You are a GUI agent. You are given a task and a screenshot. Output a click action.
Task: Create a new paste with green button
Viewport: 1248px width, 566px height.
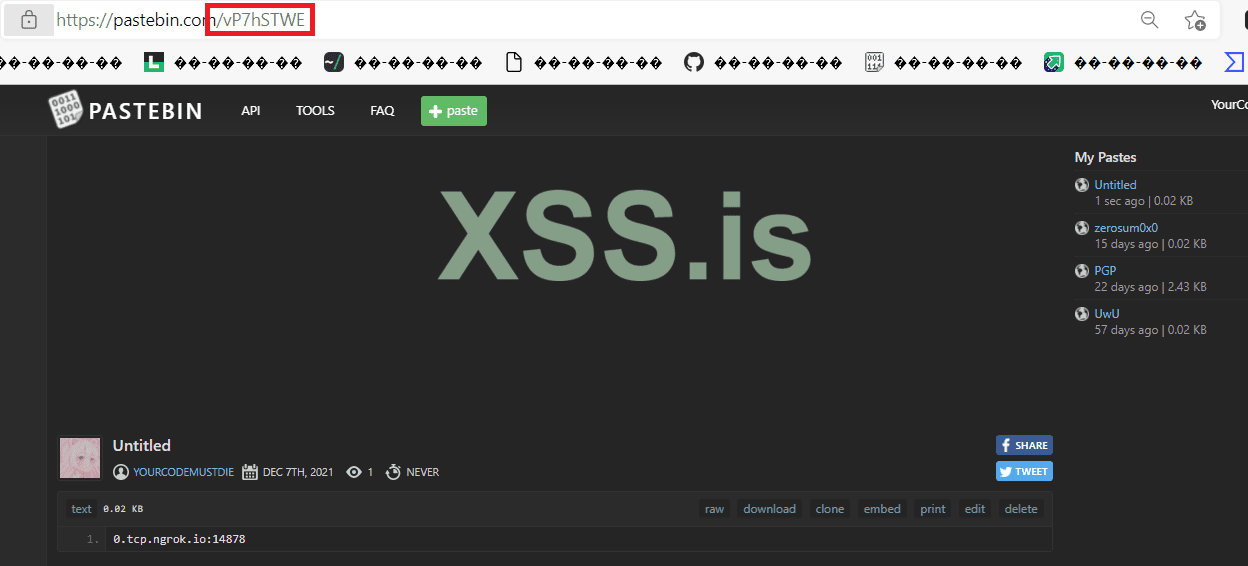pos(454,111)
